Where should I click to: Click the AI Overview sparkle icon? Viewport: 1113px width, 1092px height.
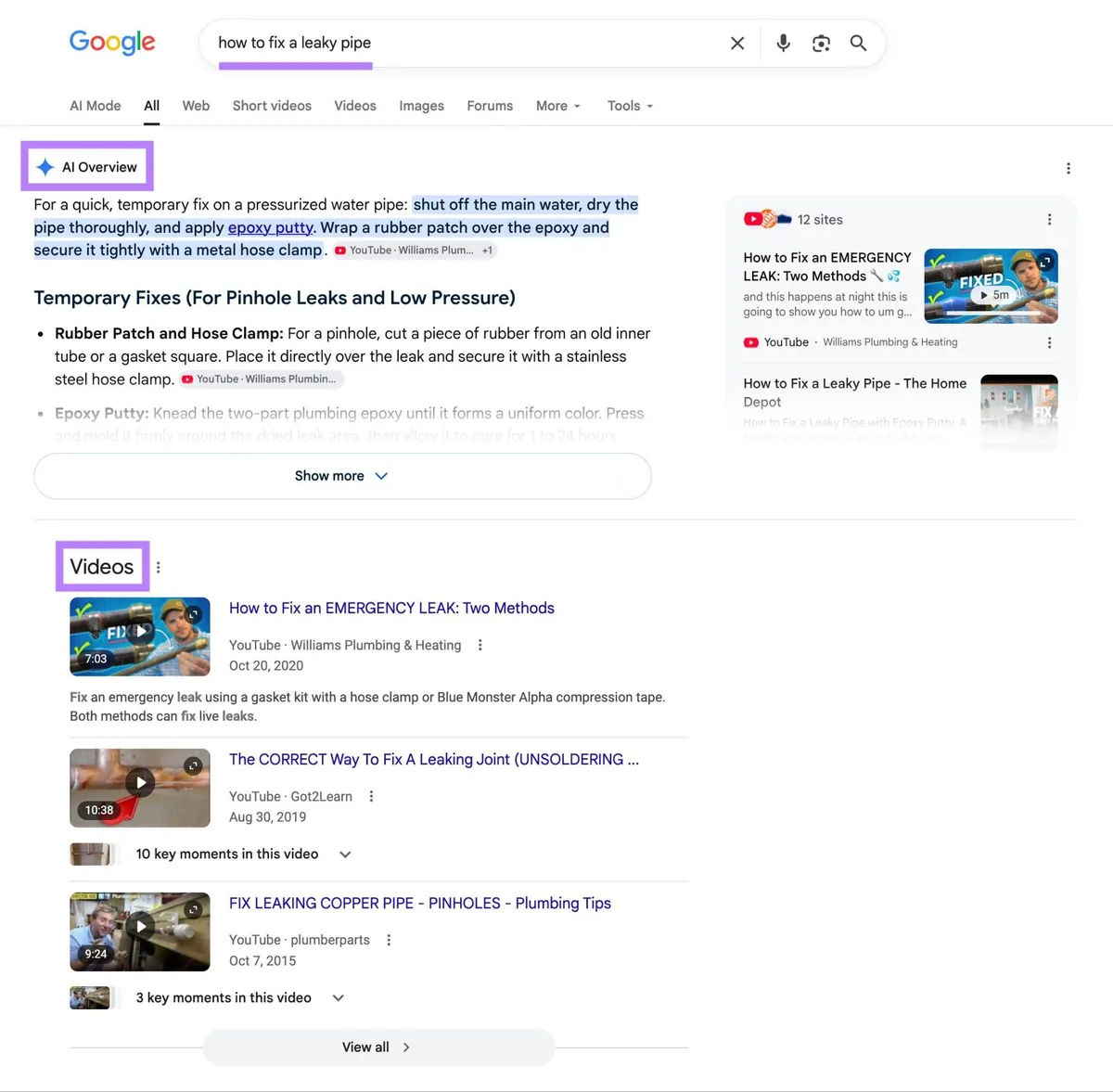(x=45, y=167)
